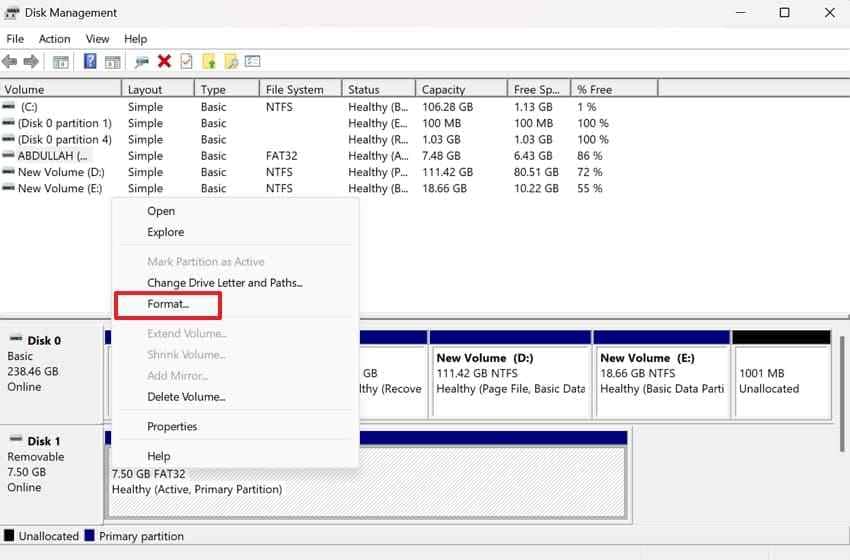The image size is (850, 560).
Task: Sort by the Capacity column header
Action: pyautogui.click(x=461, y=89)
